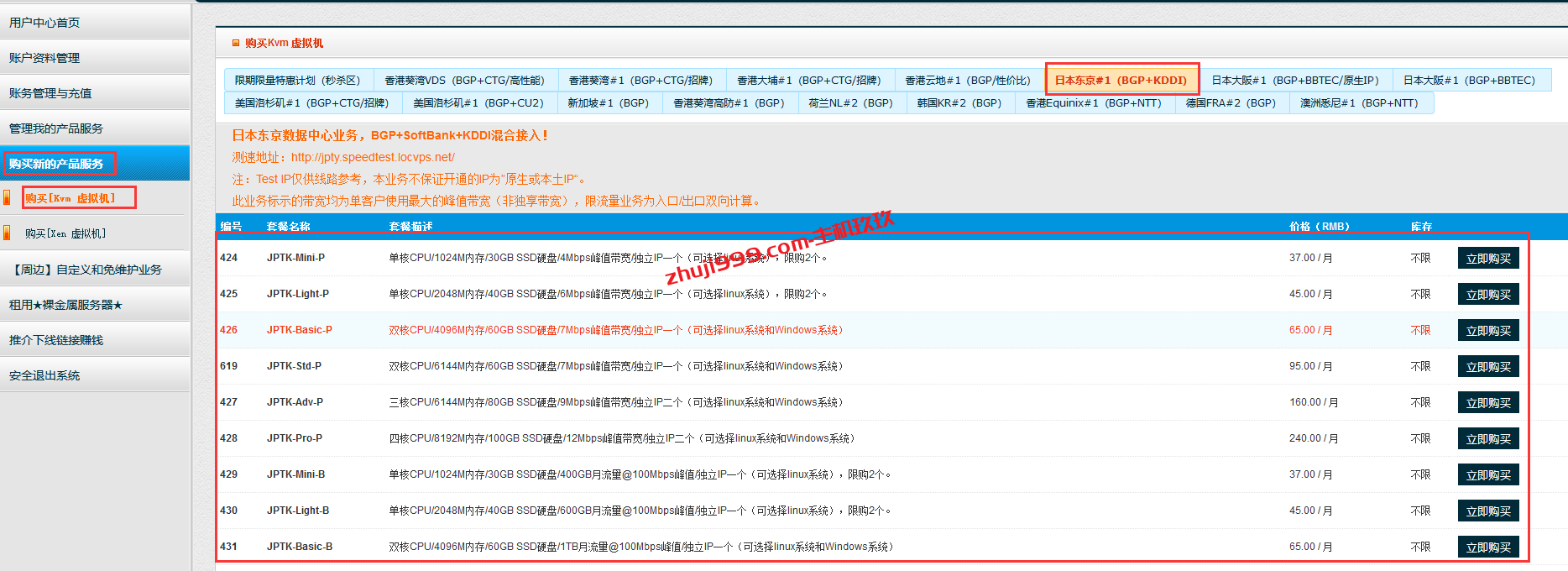Switch to 香港葵湾VDS (BGP+CTG/高性能) tab

(x=465, y=80)
